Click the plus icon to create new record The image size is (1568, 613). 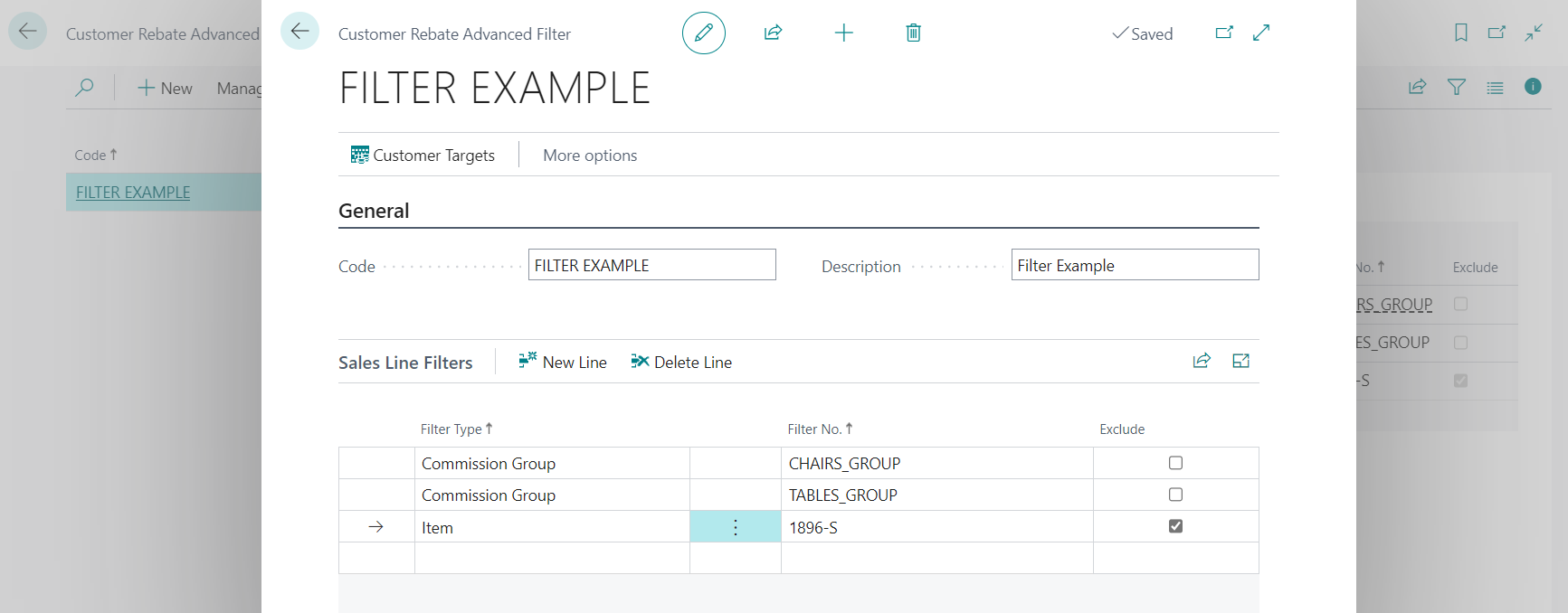(x=843, y=33)
